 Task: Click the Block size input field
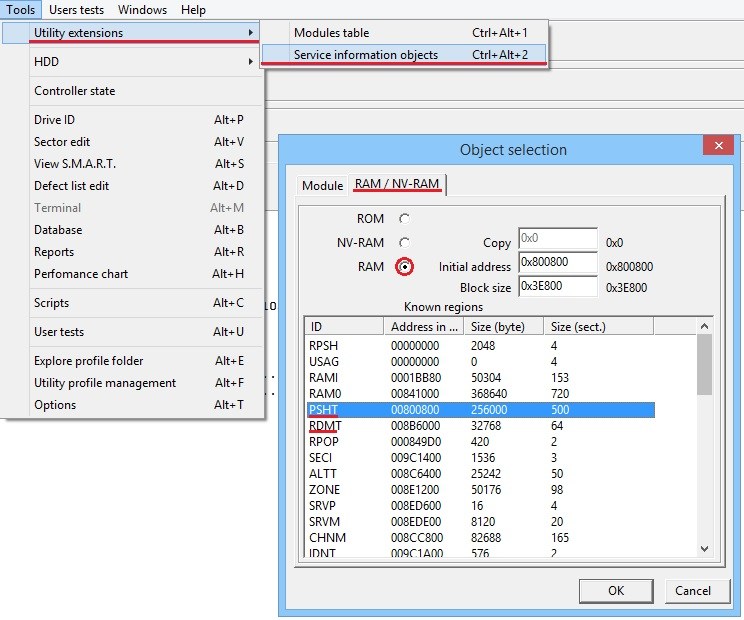coord(558,286)
